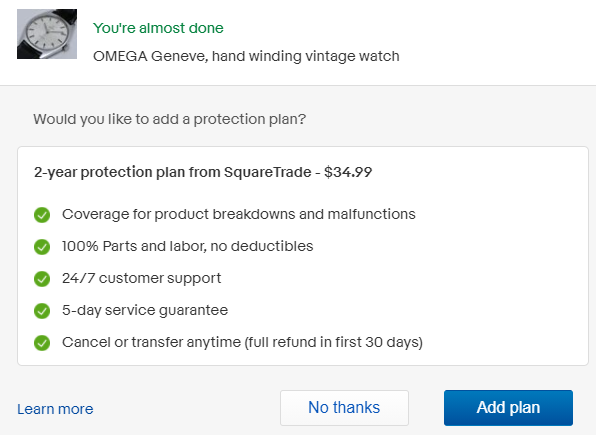The height and width of the screenshot is (435, 596).
Task: Click the word SquareTrade in the plan heading
Action: pyautogui.click(x=268, y=172)
